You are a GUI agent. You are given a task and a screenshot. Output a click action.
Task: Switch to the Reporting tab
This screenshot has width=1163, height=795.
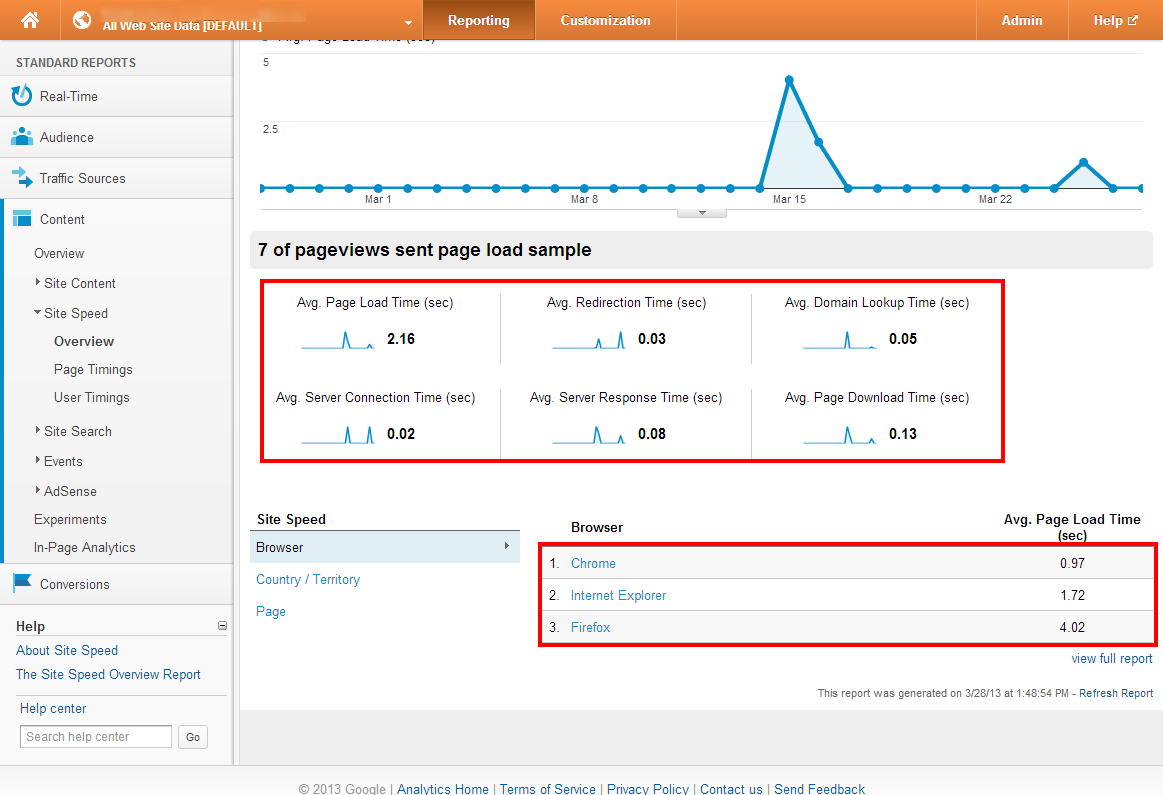click(478, 20)
